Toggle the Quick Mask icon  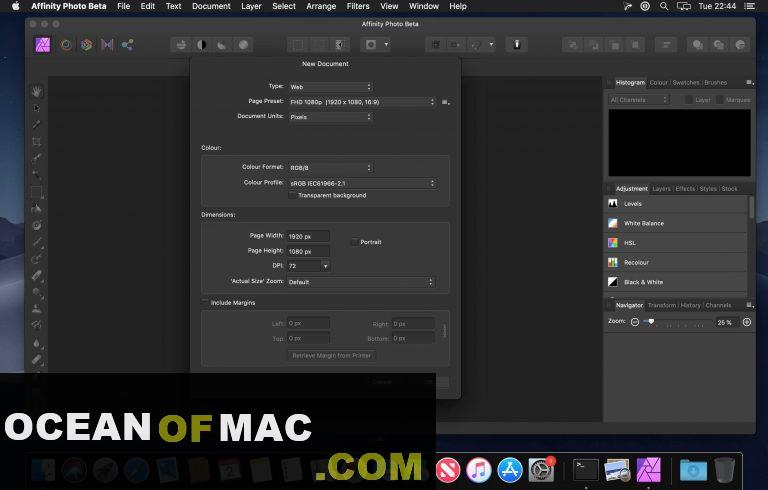click(x=371, y=45)
